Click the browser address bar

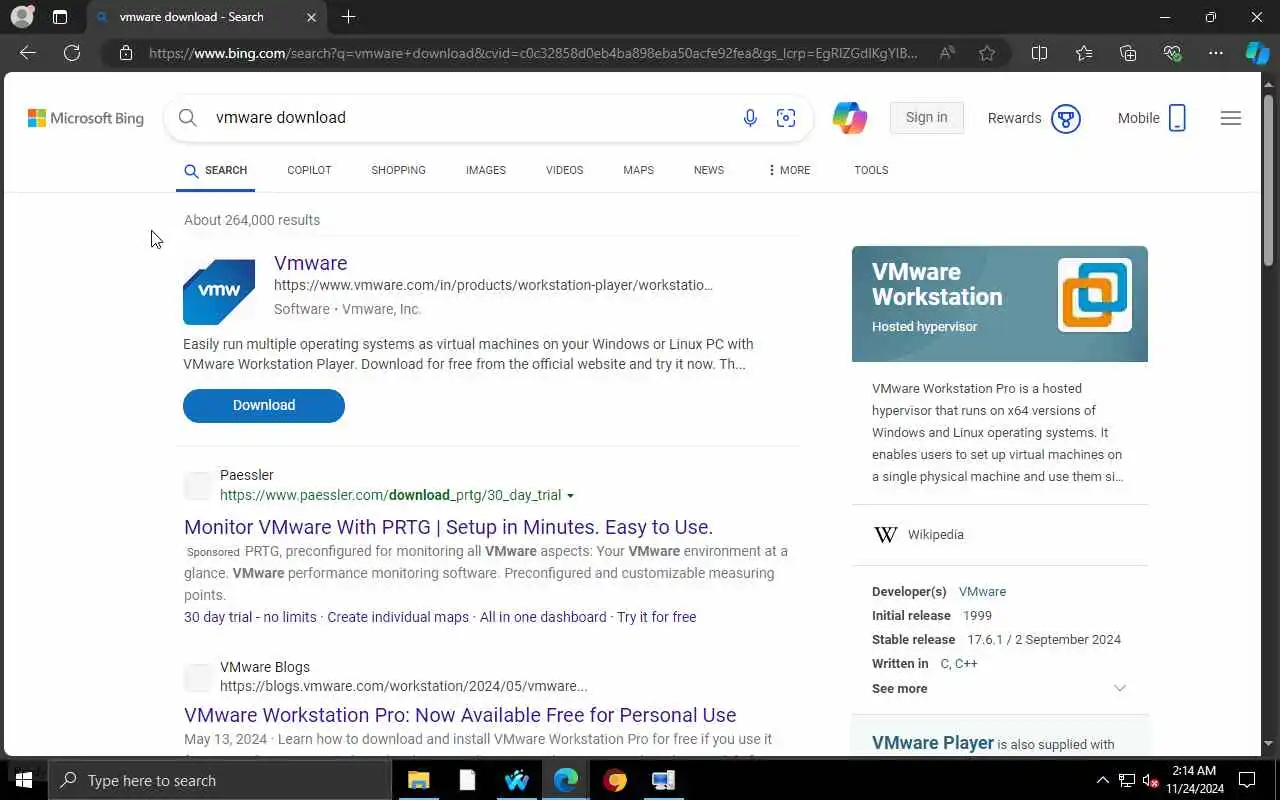(x=533, y=53)
